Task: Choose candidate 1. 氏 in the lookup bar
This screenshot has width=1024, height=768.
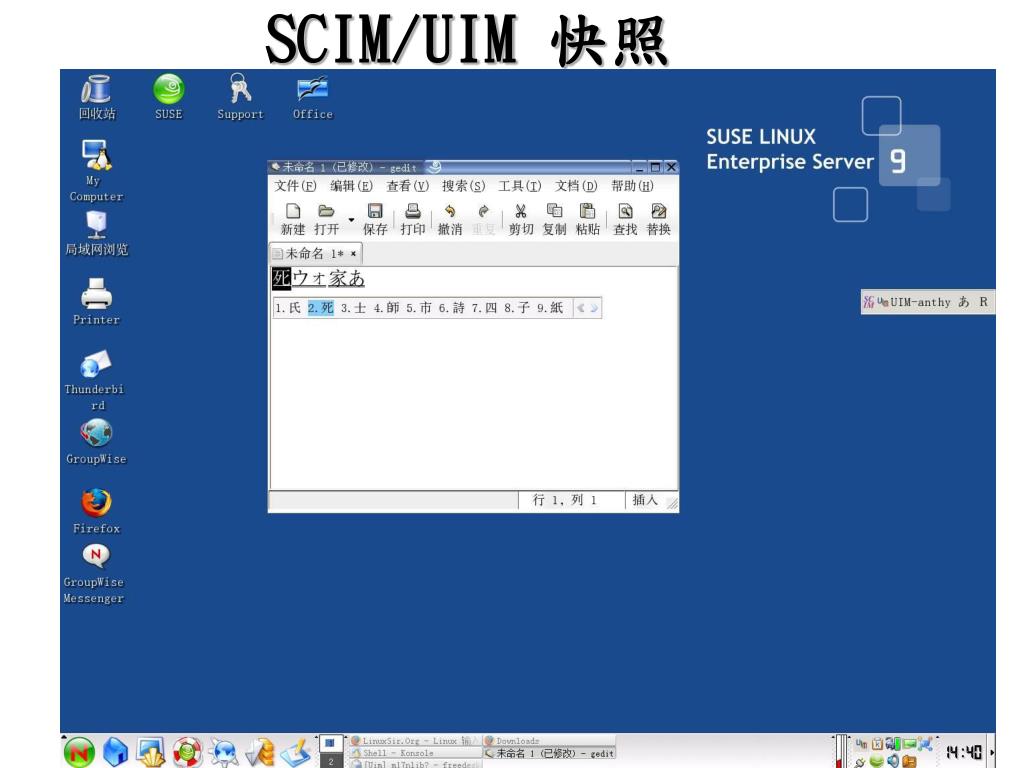Action: pyautogui.click(x=288, y=308)
